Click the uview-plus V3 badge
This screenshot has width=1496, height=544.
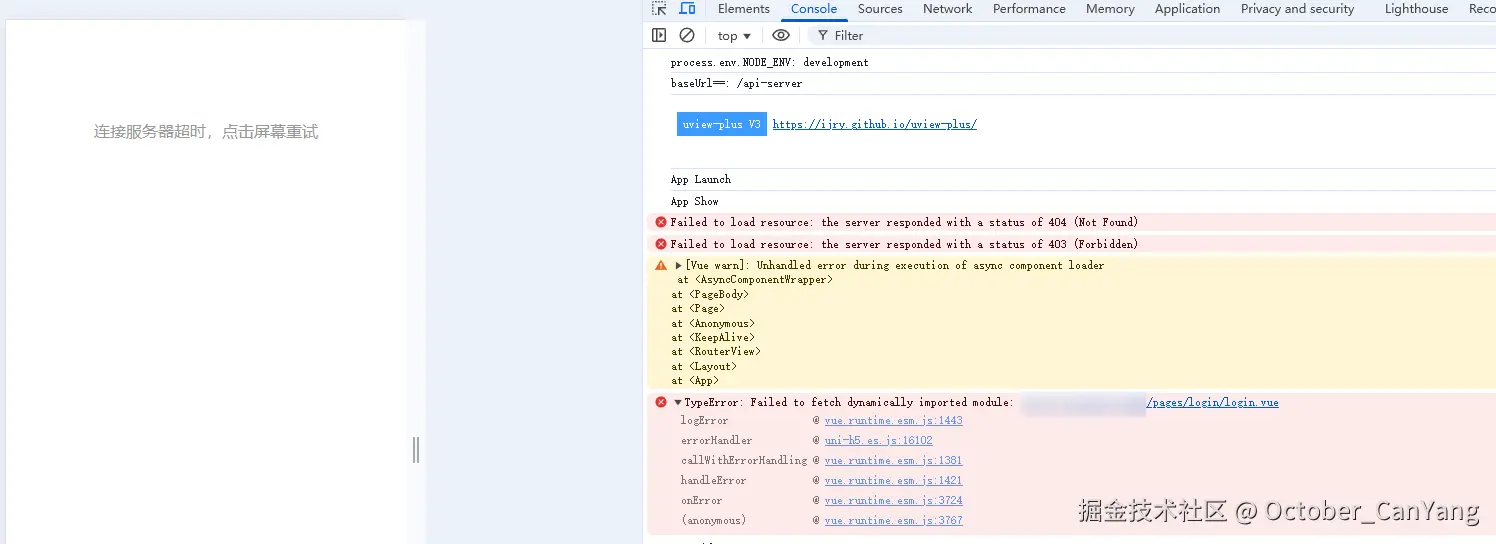click(x=722, y=125)
